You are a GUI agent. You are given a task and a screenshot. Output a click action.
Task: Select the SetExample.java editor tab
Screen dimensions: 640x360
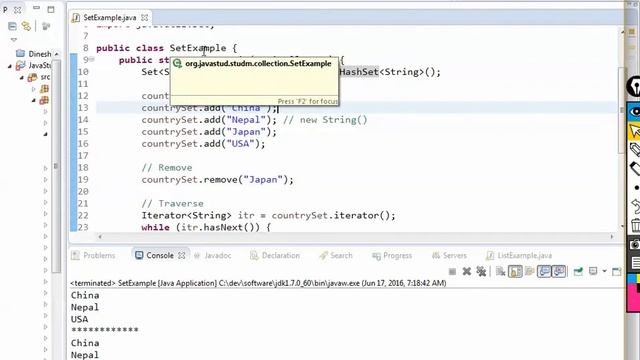pyautogui.click(x=109, y=18)
